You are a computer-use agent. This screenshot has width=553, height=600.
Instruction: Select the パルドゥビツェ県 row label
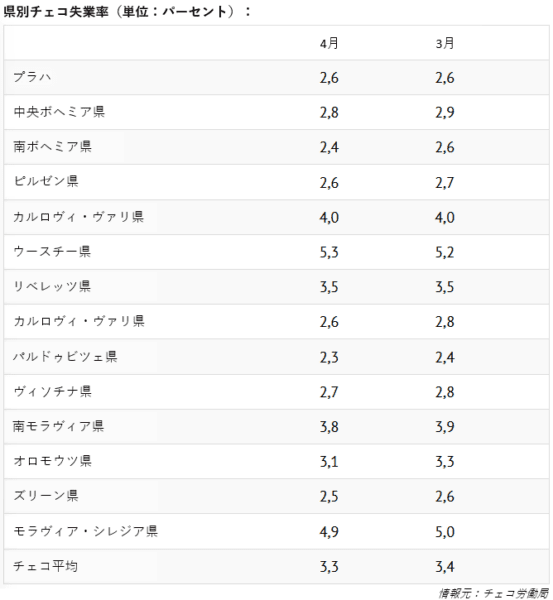(65, 357)
